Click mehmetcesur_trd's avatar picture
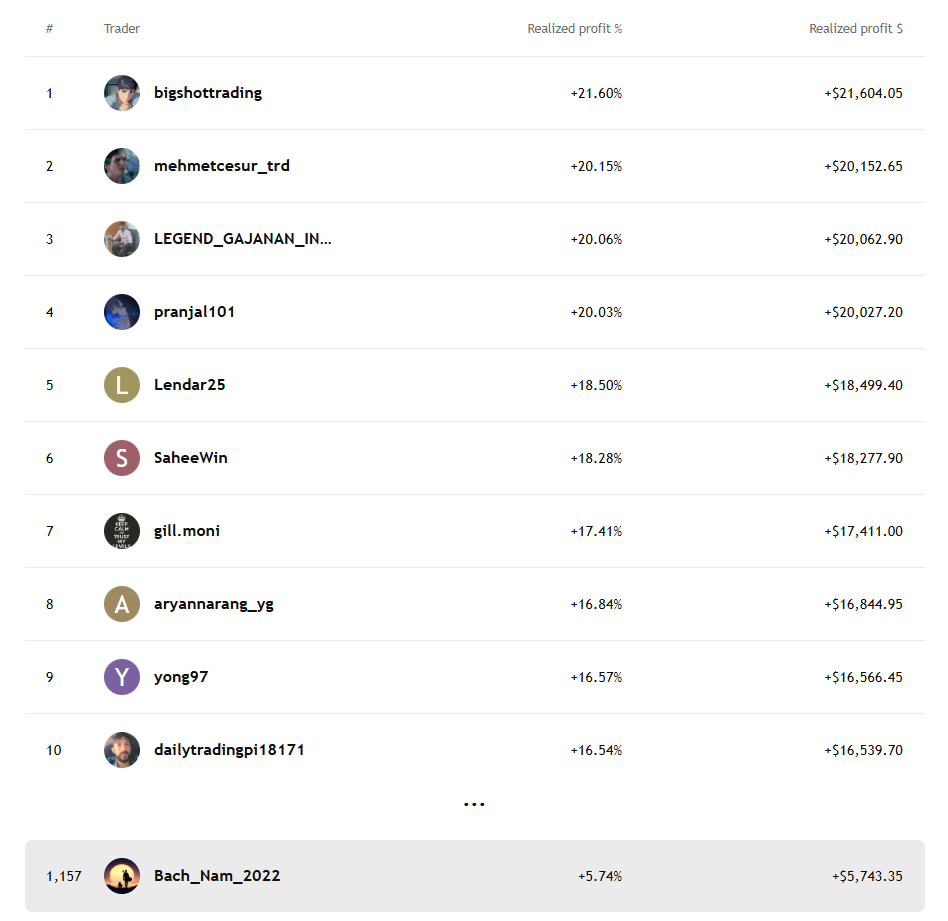Viewport: 948px width, 921px height. 122,166
